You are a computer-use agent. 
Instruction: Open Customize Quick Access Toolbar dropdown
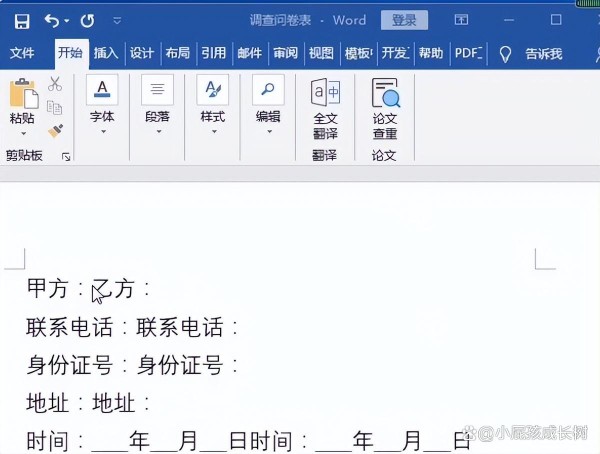pyautogui.click(x=117, y=21)
